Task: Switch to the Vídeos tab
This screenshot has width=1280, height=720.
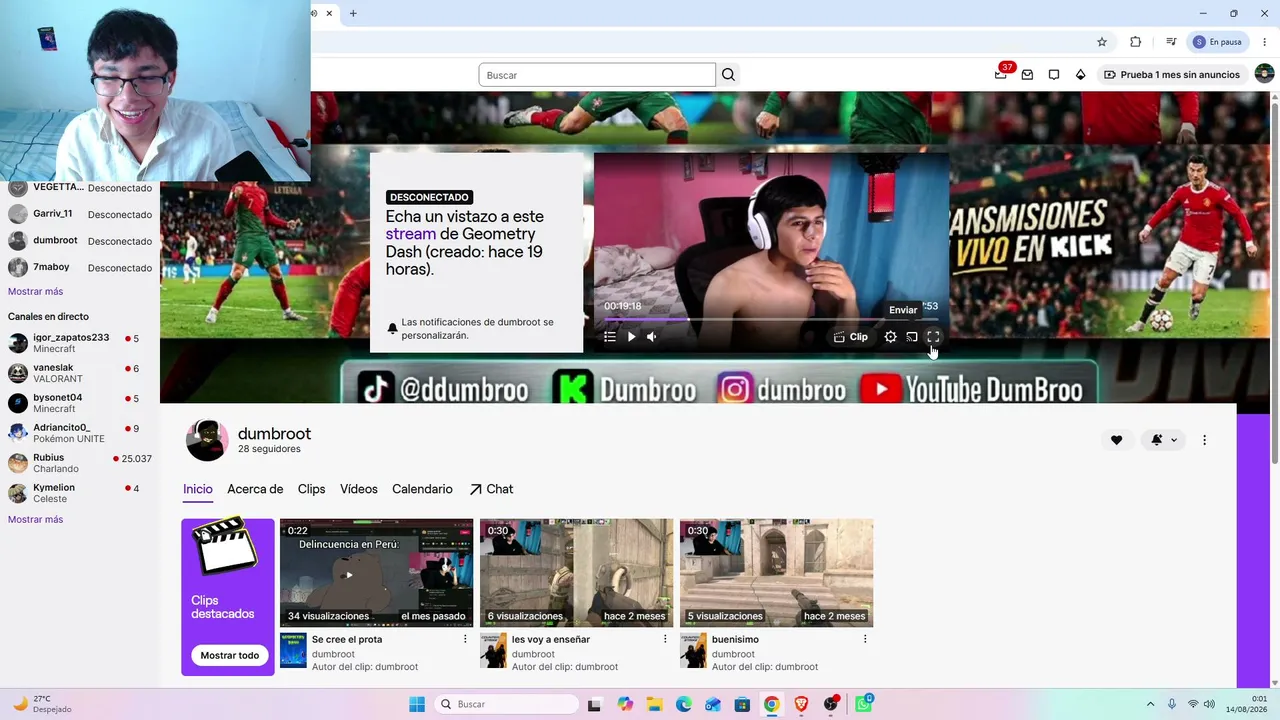Action: tap(359, 489)
